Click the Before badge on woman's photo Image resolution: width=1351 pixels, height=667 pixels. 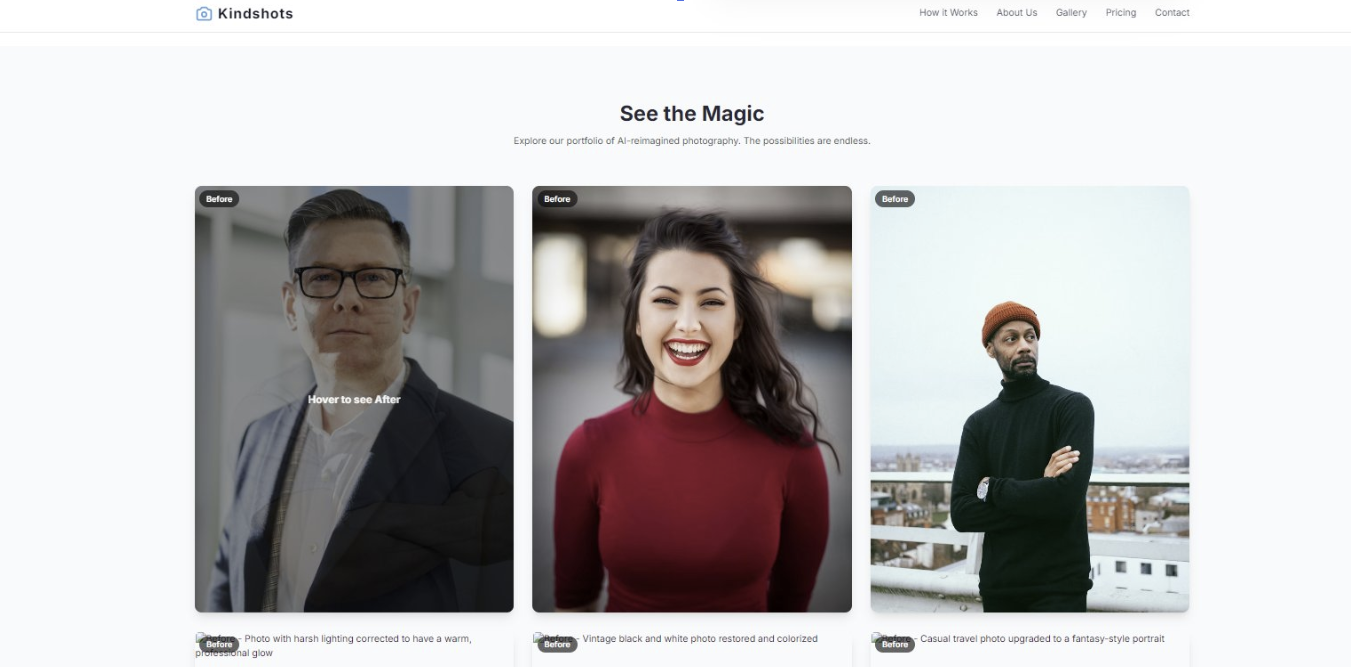pyautogui.click(x=557, y=199)
